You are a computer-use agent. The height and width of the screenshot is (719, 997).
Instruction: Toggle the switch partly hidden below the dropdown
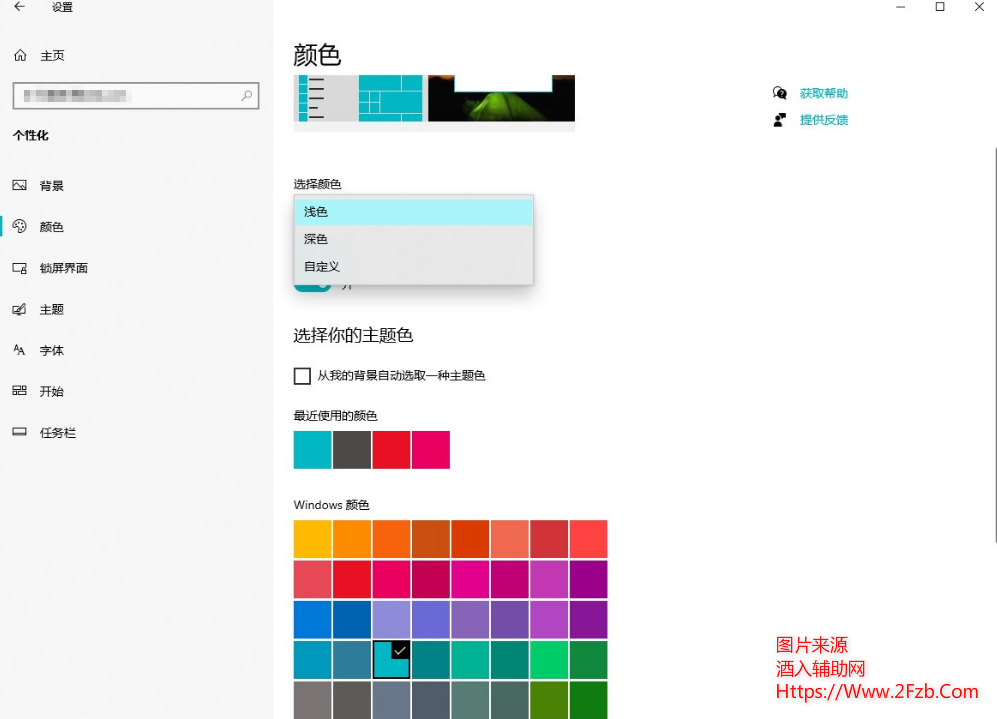[x=312, y=287]
